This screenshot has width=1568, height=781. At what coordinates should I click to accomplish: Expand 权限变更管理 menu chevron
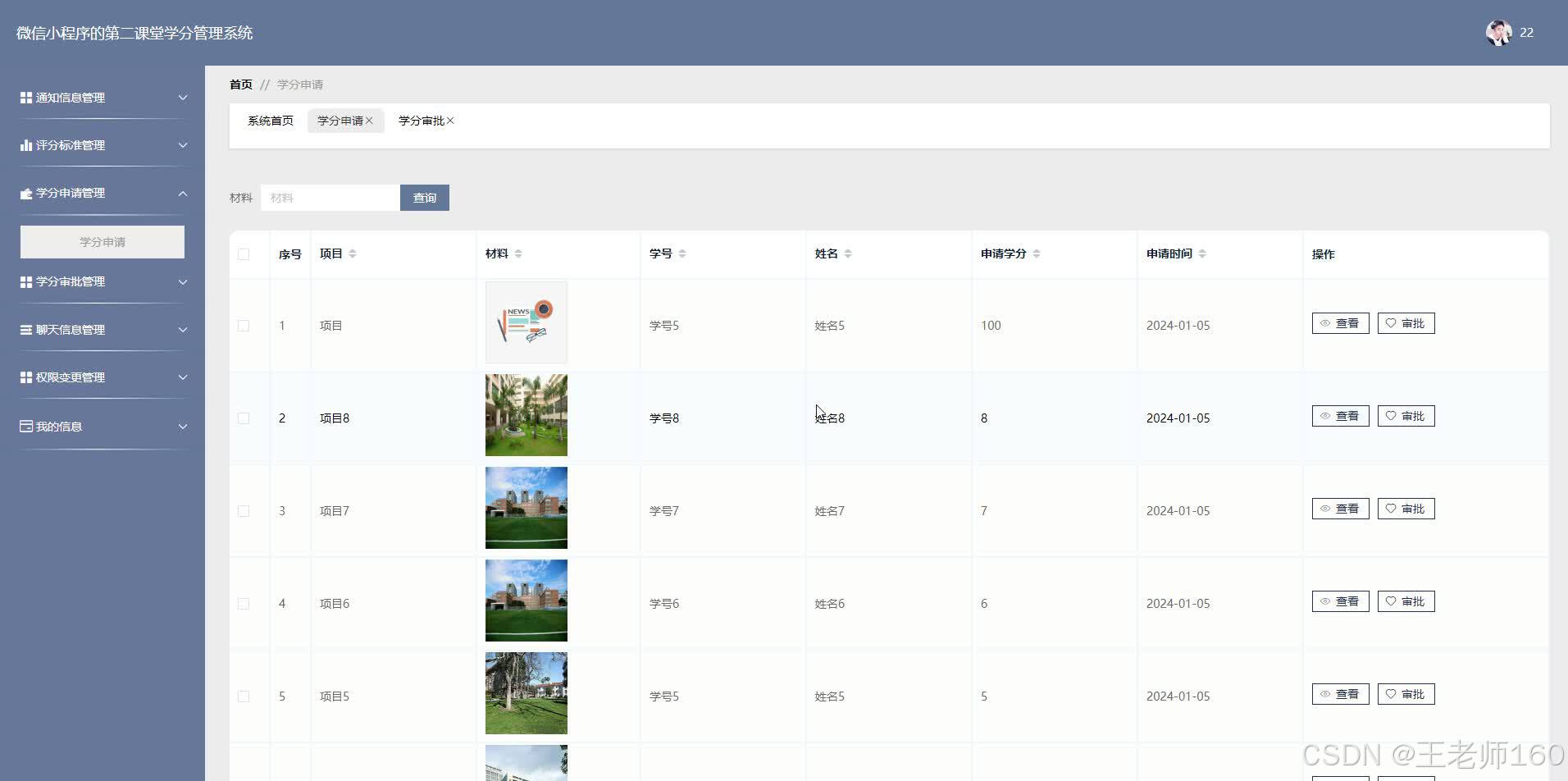183,377
